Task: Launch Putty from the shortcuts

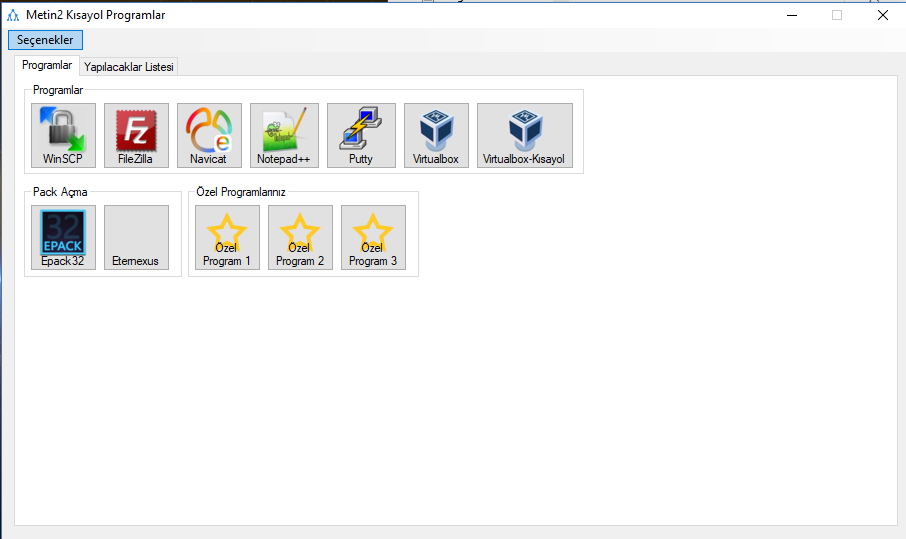Action: point(361,136)
